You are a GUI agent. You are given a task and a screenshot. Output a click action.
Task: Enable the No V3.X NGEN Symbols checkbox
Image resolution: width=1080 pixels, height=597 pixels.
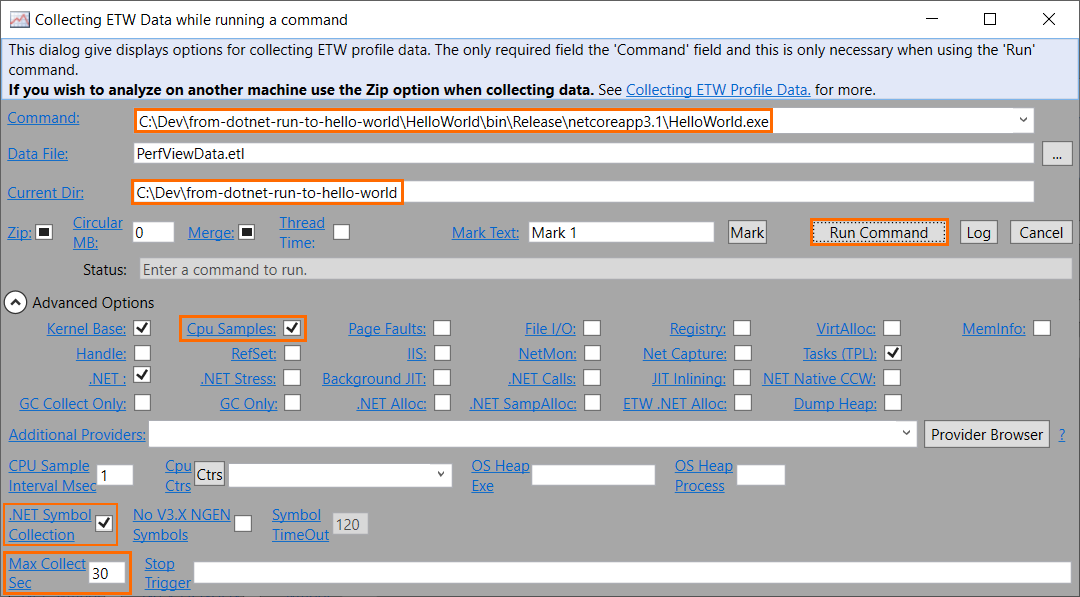pyautogui.click(x=243, y=523)
